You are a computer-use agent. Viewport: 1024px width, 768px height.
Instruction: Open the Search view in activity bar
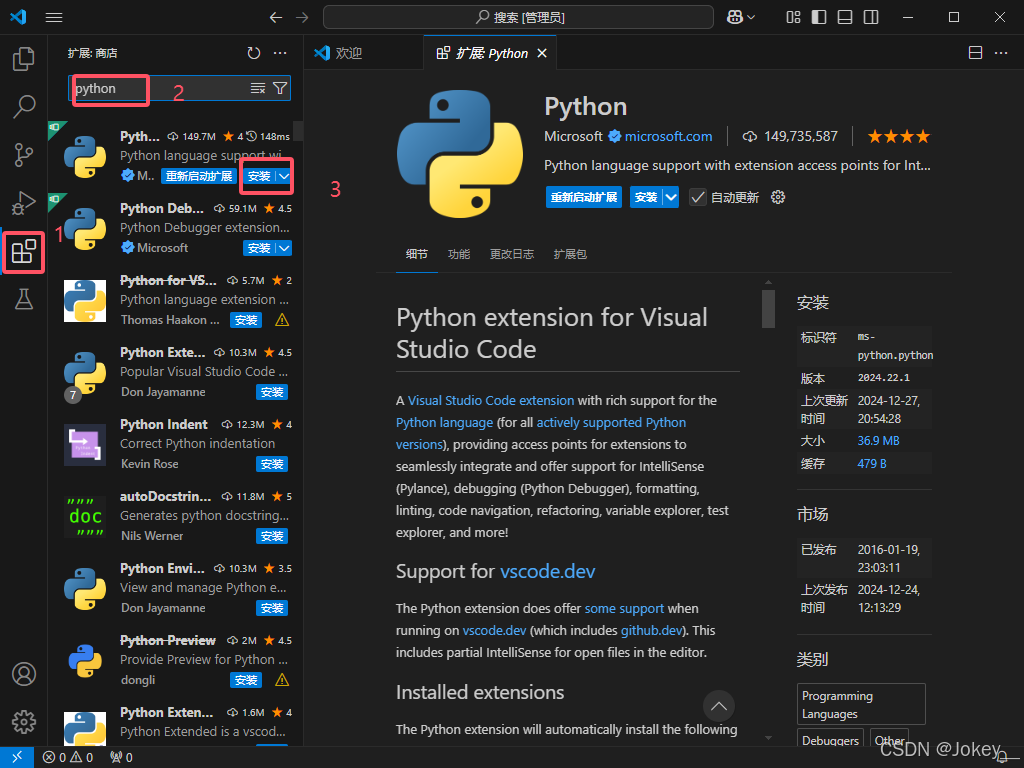(24, 106)
